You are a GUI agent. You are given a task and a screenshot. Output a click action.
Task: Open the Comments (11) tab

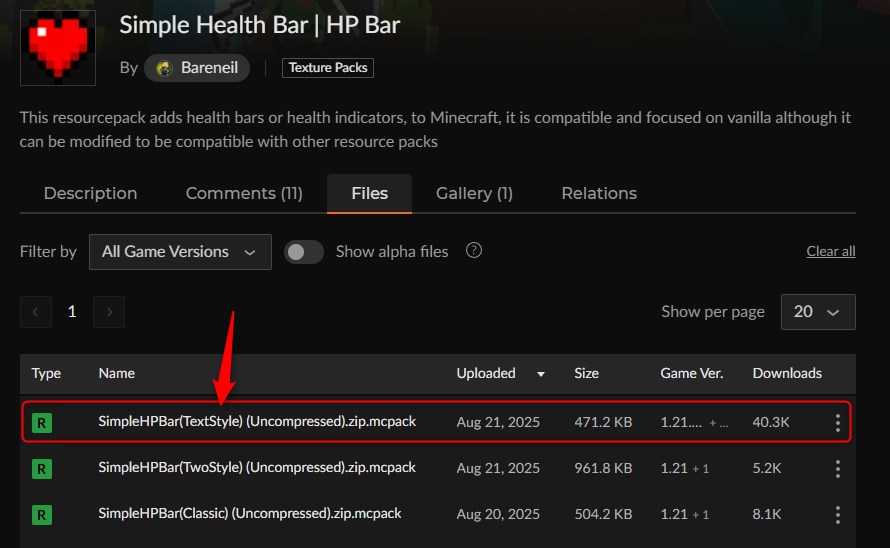[244, 194]
